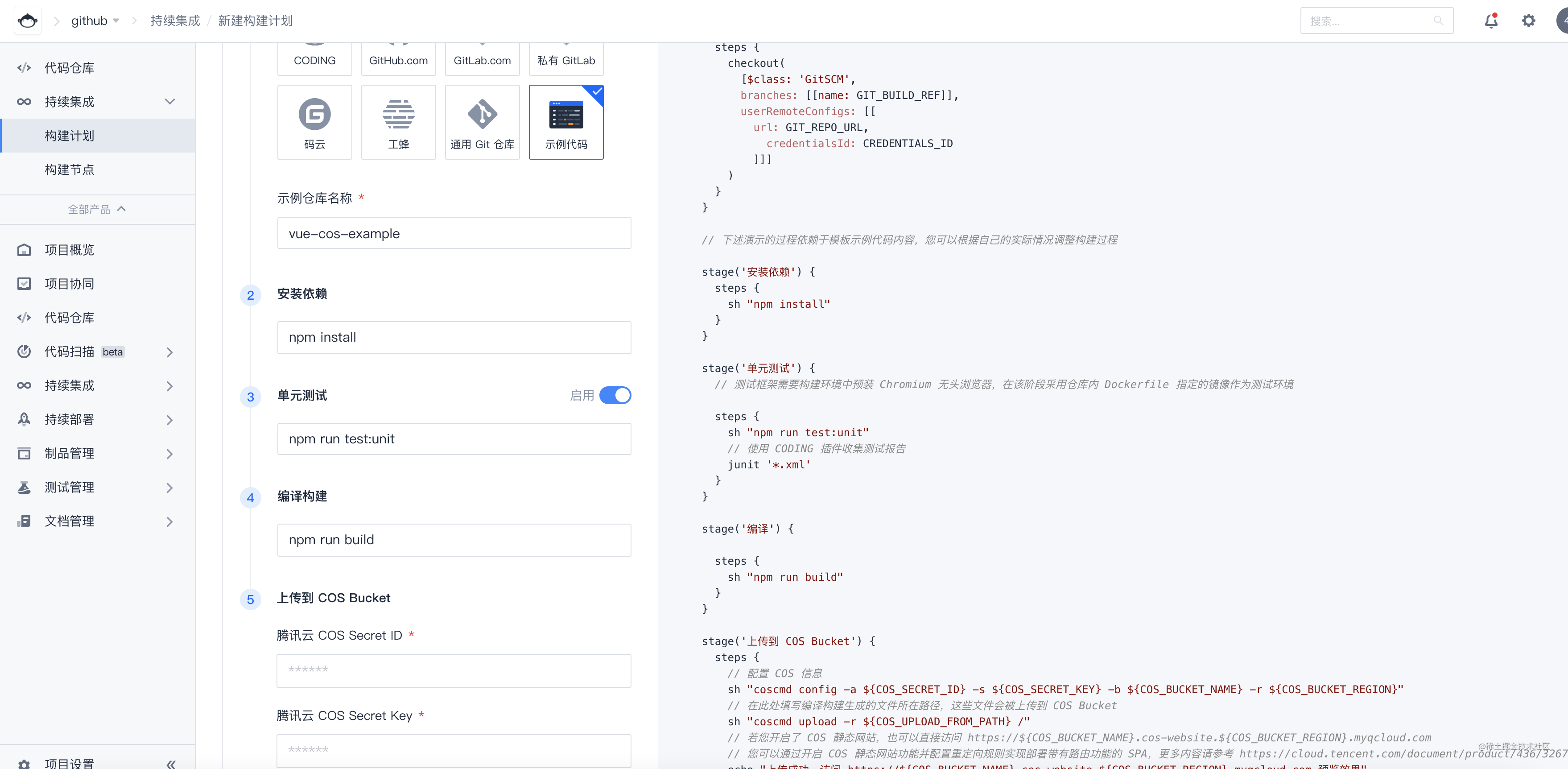Viewport: 1568px width, 769px height.
Task: Expand the 测试管理 submenu arrow
Action: pos(170,488)
